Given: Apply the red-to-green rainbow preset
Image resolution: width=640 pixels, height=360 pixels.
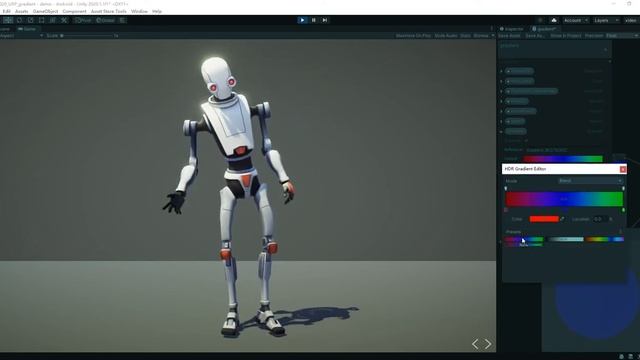Looking at the screenshot, I should (524, 239).
